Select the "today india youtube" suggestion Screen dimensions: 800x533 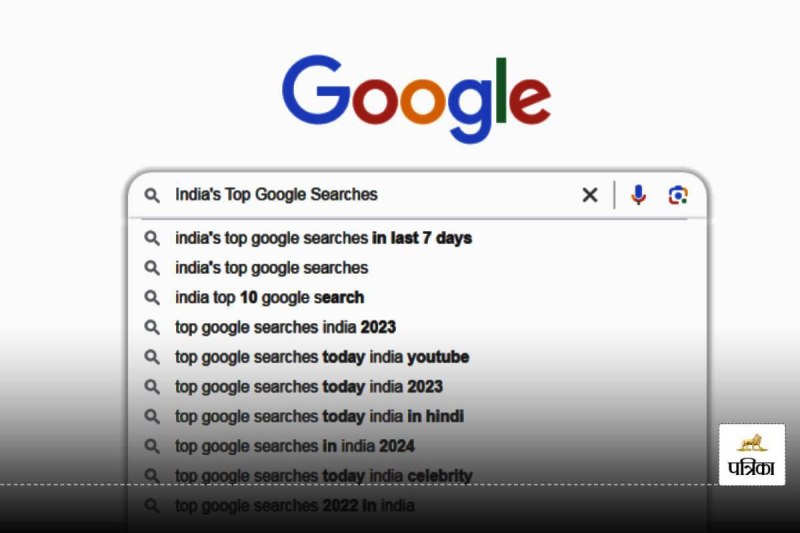coord(321,357)
